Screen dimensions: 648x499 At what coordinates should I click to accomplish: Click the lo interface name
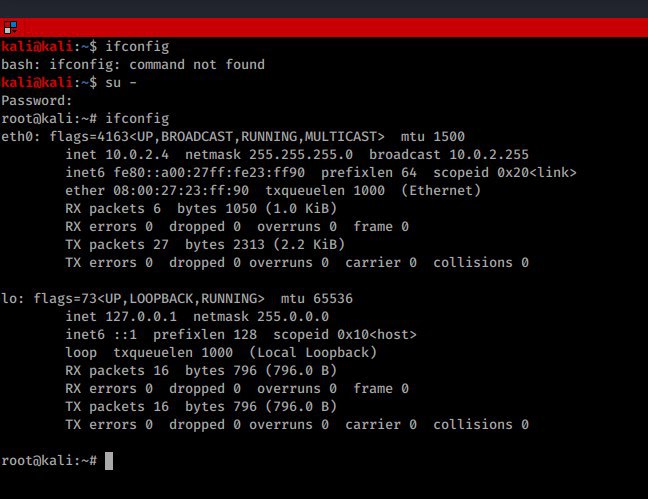(9, 299)
